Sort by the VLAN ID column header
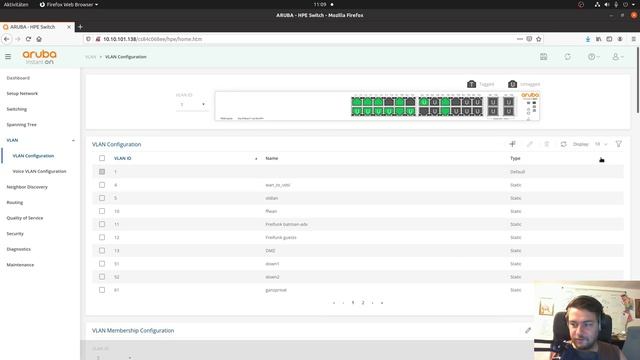This screenshot has height=360, width=640. [122, 158]
